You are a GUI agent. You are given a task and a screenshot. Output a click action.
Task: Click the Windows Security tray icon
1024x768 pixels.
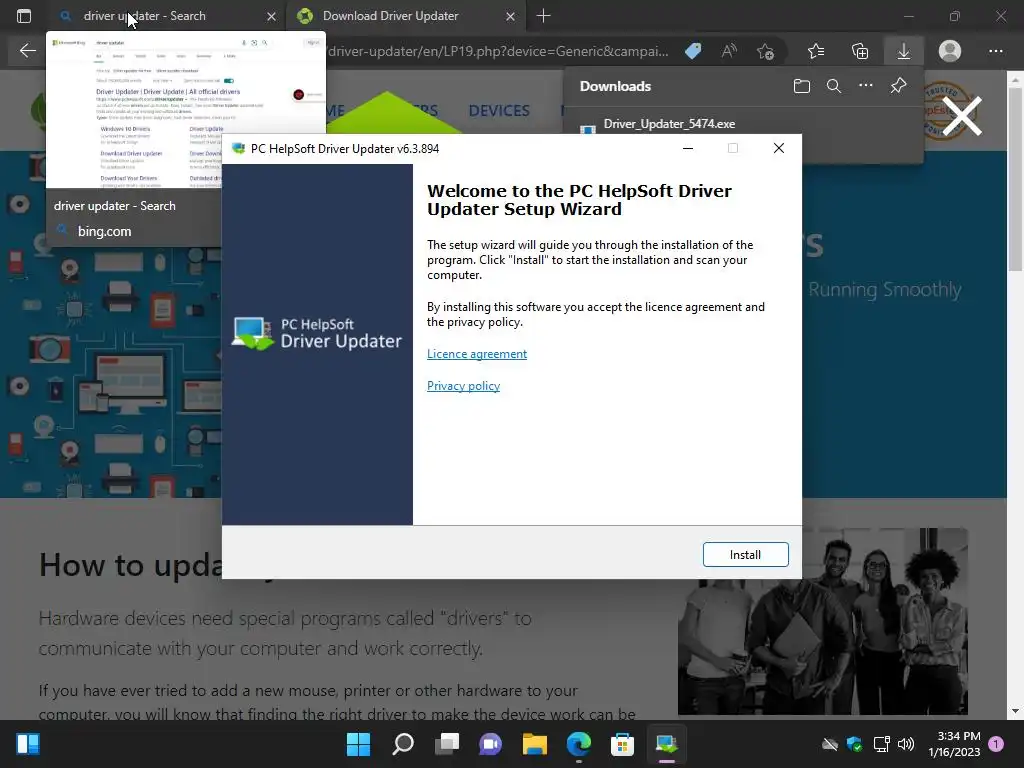854,744
